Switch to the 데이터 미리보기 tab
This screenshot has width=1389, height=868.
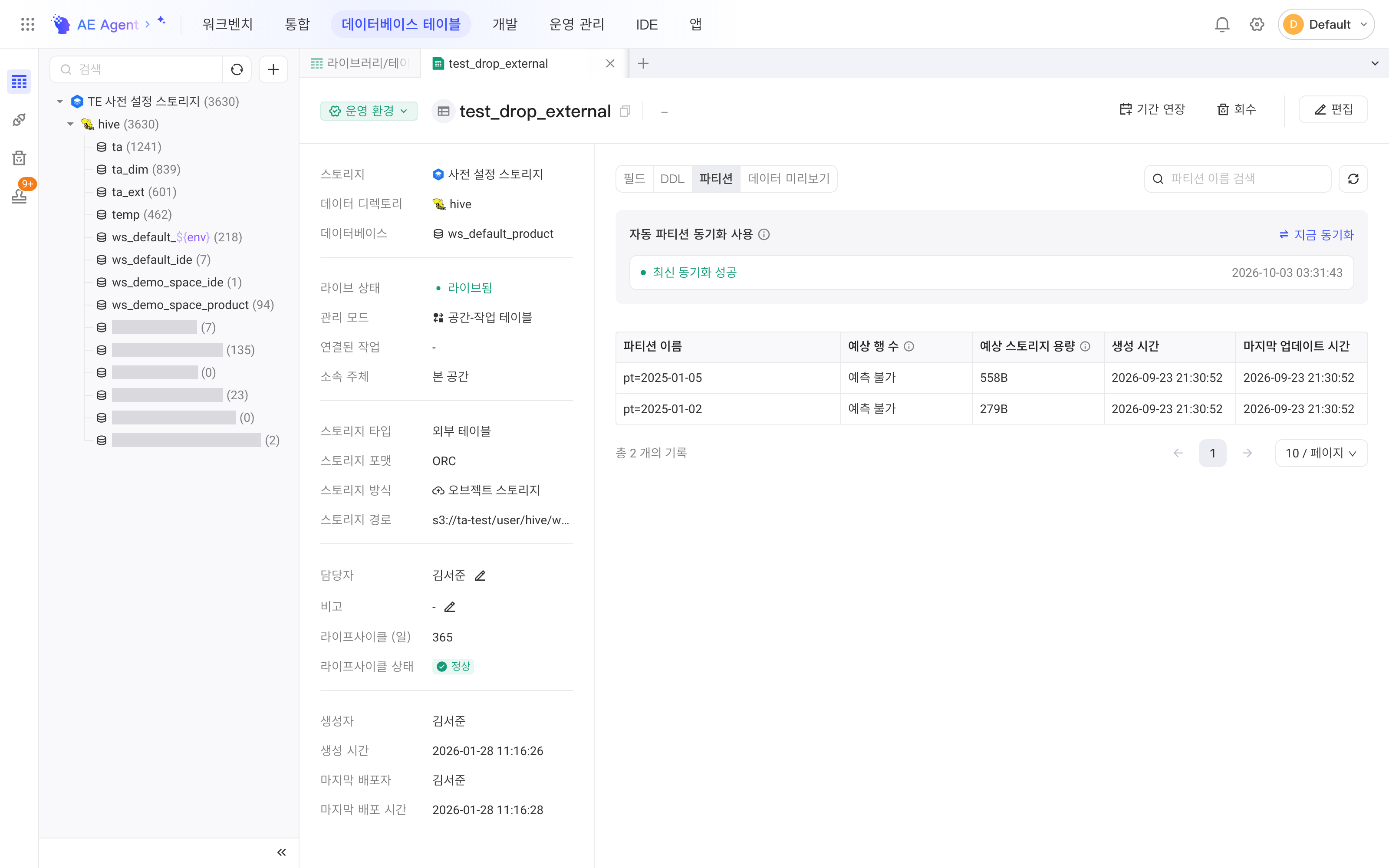tap(789, 178)
